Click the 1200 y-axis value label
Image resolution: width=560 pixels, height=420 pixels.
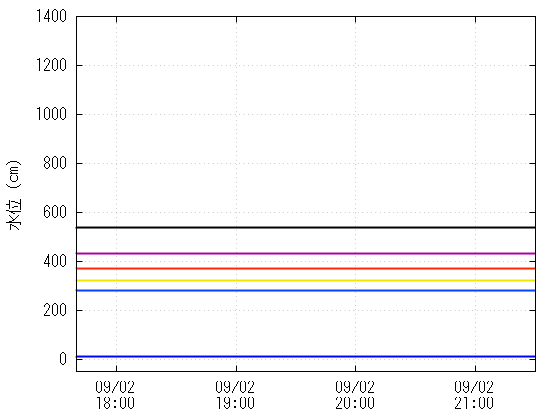51,65
